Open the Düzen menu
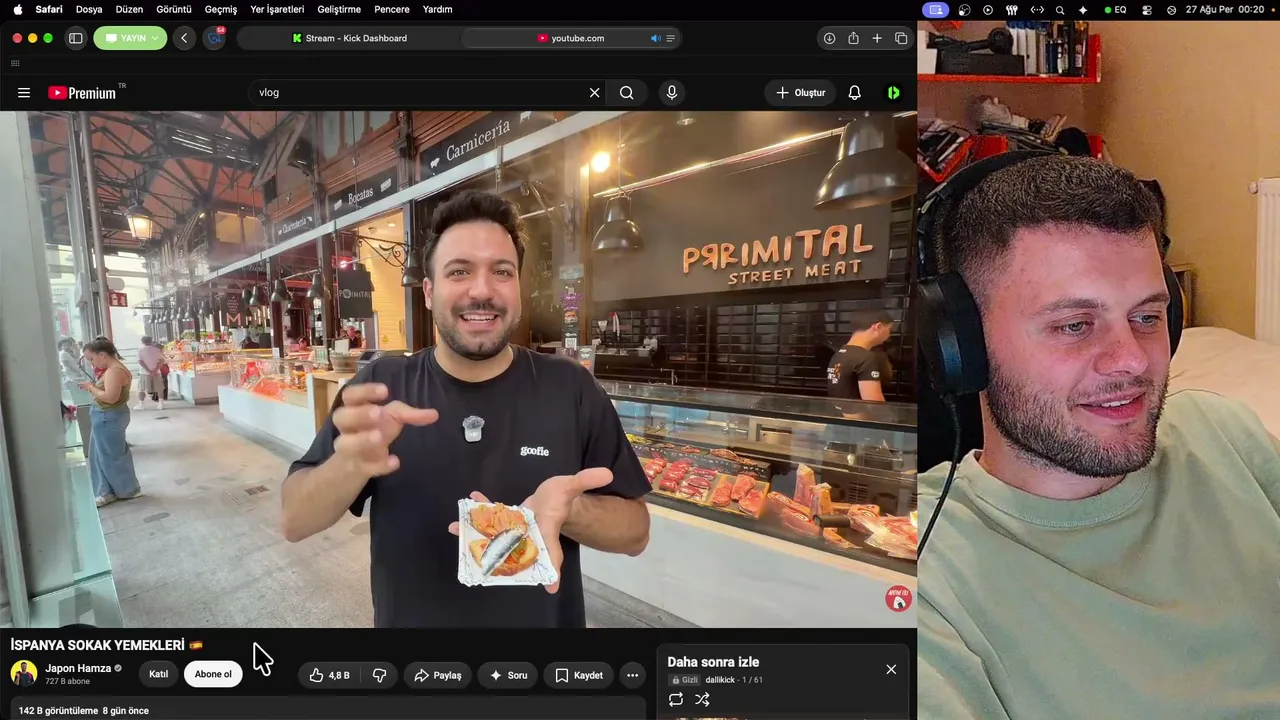 129,10
